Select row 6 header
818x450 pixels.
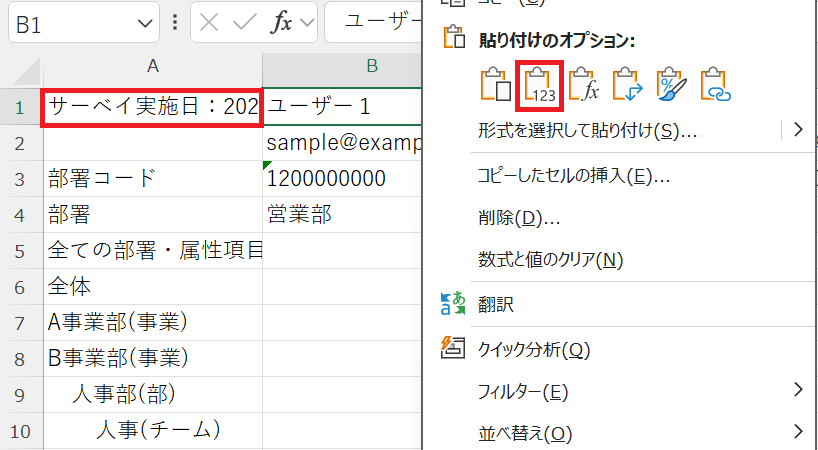tap(20, 287)
